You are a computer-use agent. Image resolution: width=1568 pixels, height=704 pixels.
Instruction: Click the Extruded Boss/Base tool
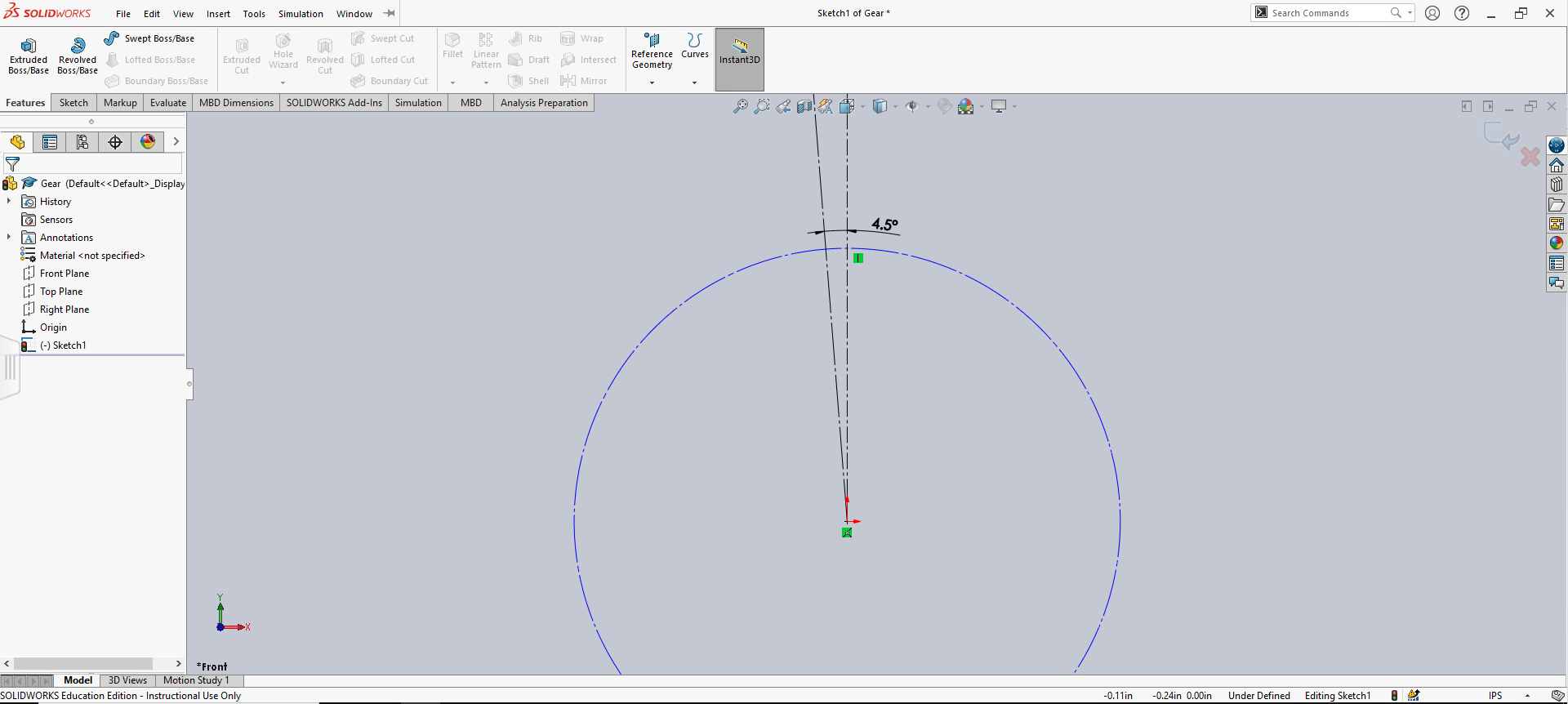coord(29,56)
